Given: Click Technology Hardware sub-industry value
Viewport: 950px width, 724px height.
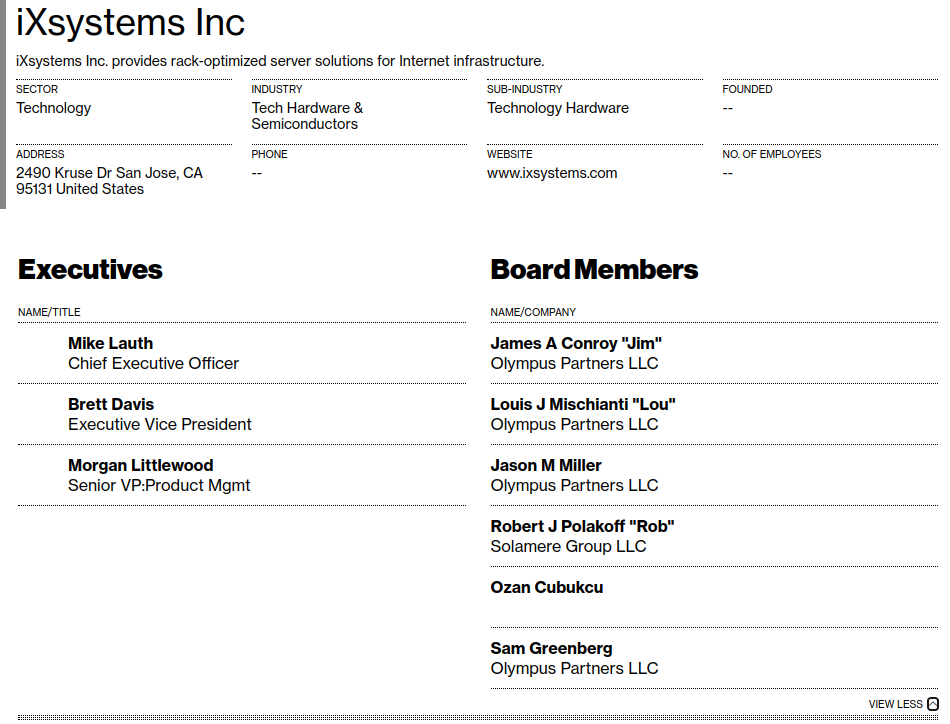Looking at the screenshot, I should (x=558, y=108).
